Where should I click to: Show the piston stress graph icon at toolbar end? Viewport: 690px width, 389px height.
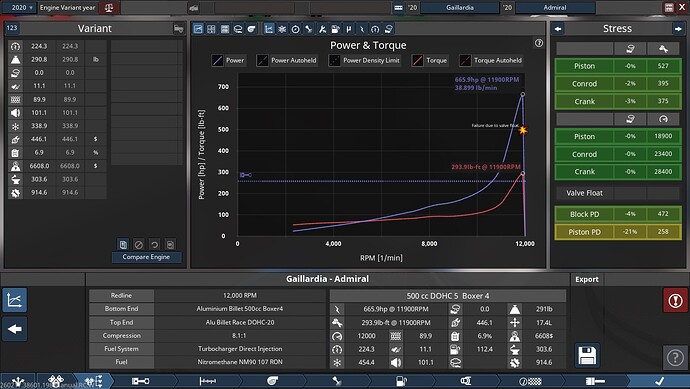(x=388, y=29)
